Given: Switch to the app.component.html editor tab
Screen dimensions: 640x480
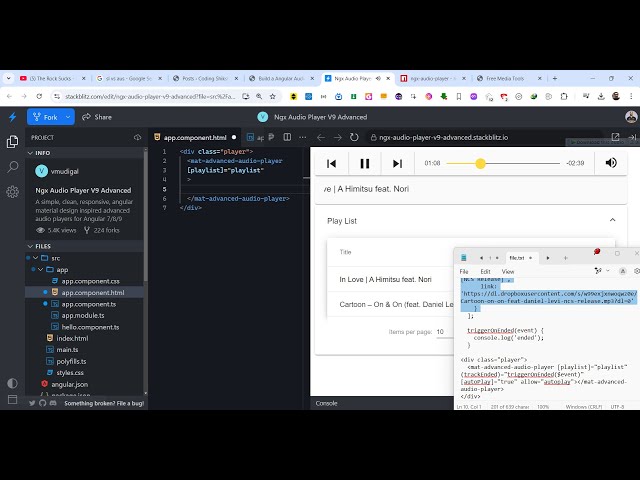Looking at the screenshot, I should pyautogui.click(x=194, y=137).
